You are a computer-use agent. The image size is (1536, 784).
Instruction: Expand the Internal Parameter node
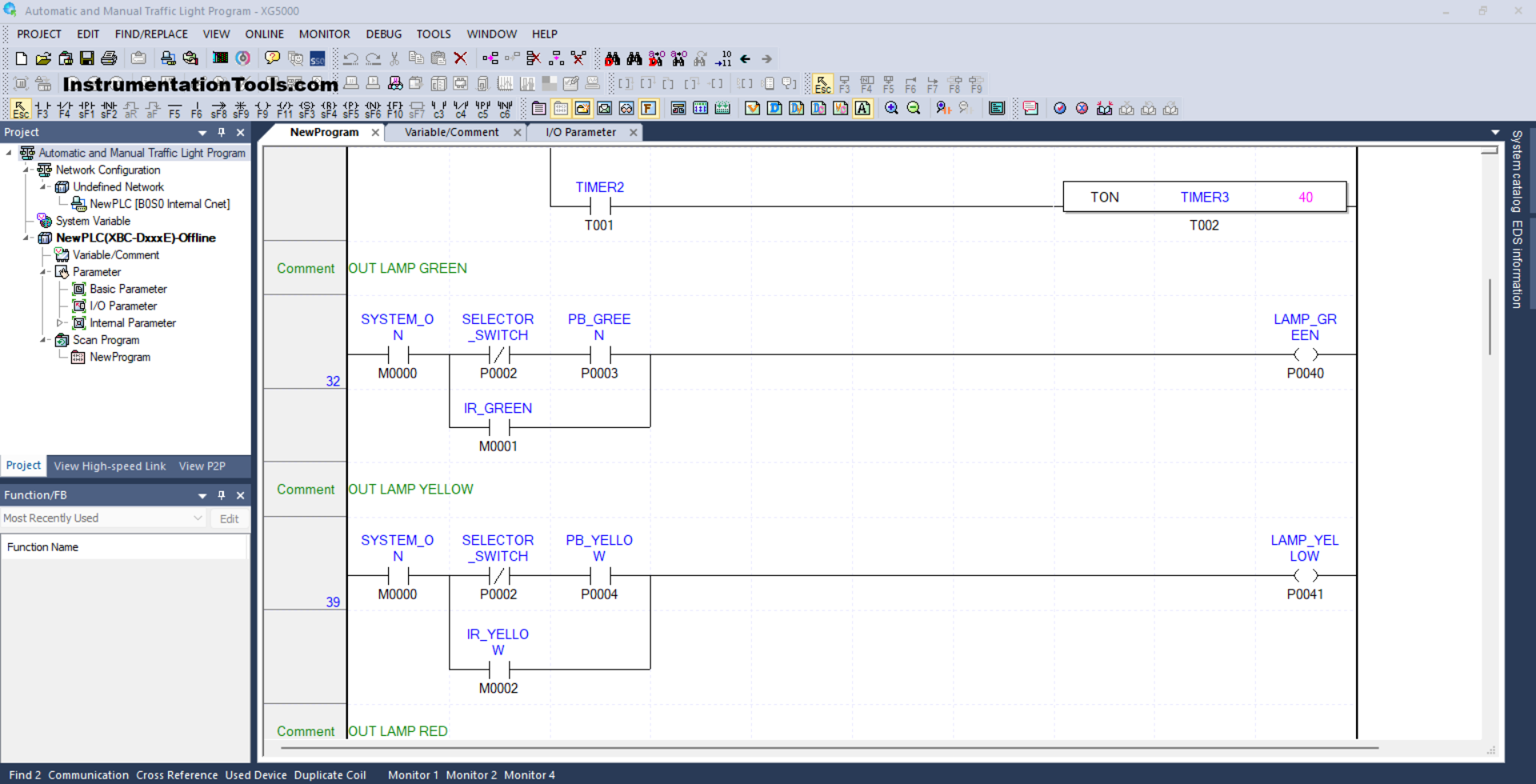59,323
